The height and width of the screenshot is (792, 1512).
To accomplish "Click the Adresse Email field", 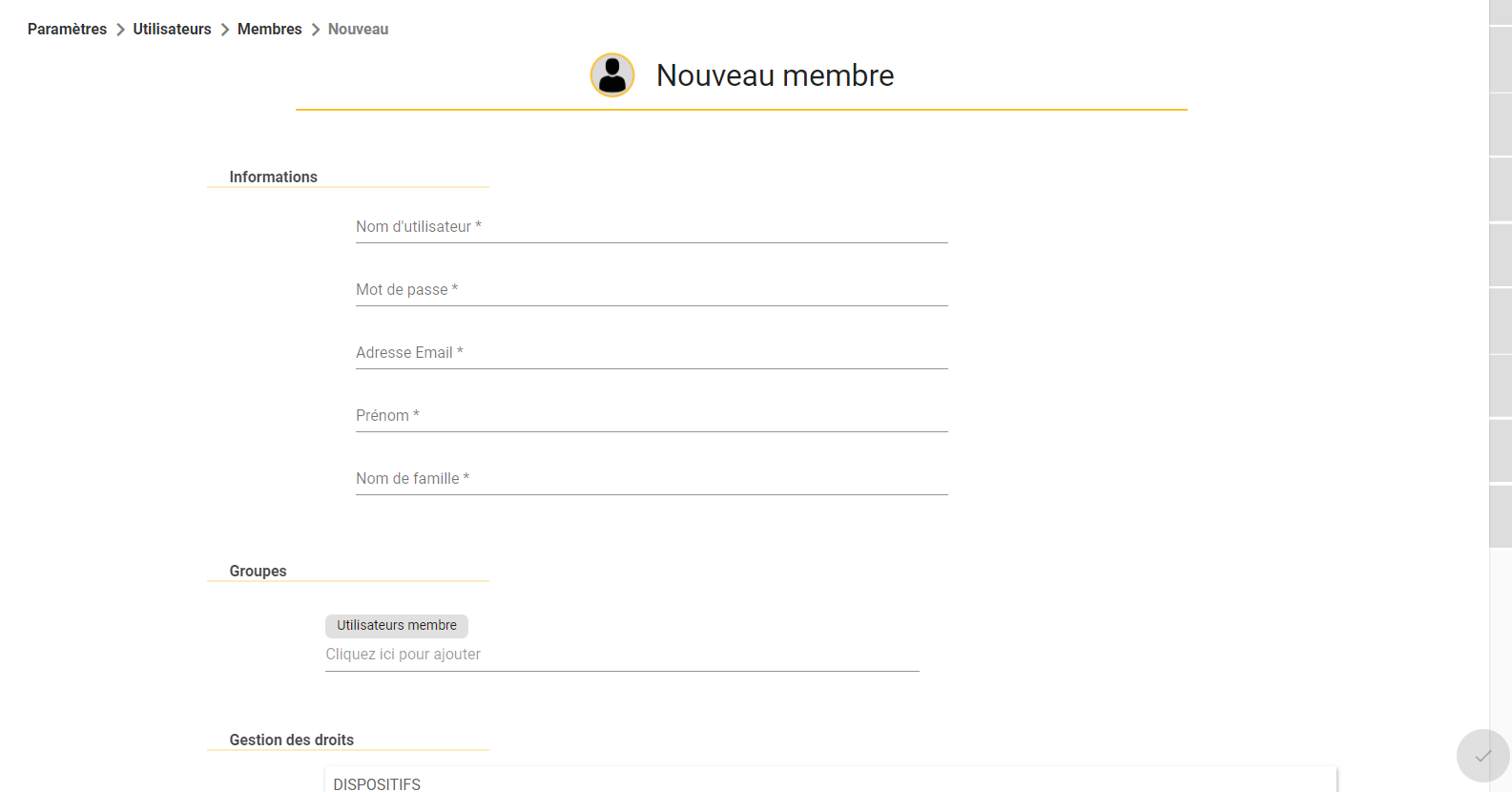I will click(652, 353).
